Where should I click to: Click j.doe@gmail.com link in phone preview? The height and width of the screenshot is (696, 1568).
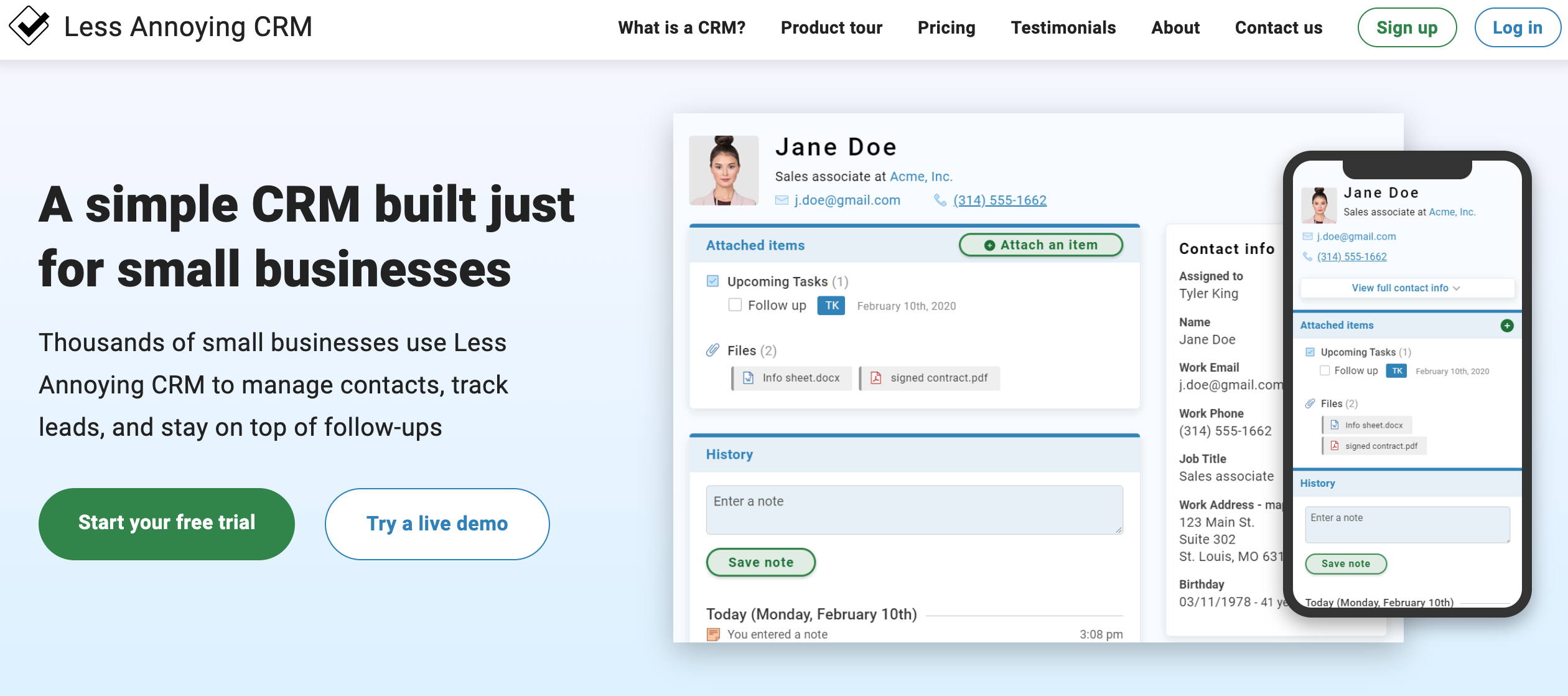click(x=1356, y=237)
